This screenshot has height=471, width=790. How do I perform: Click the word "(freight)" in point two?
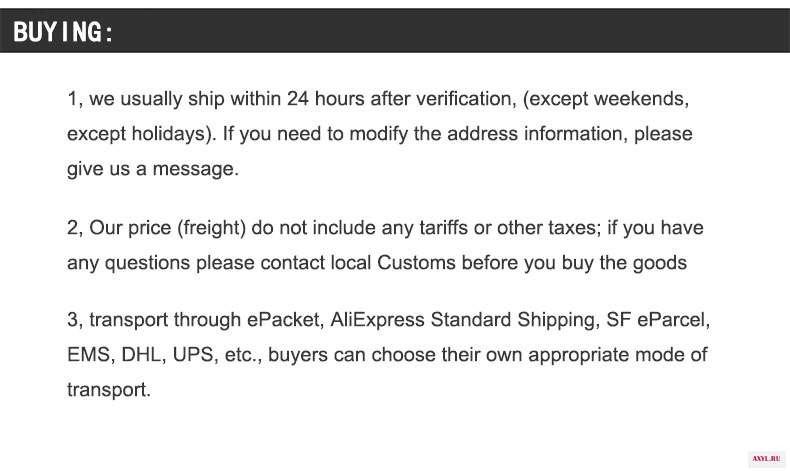(211, 228)
